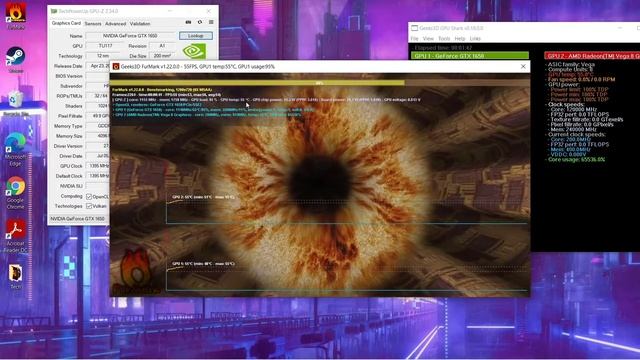Screen dimensions: 640x360
Task: Click the 'Compute Units: 8' line
Action: point(570,69)
